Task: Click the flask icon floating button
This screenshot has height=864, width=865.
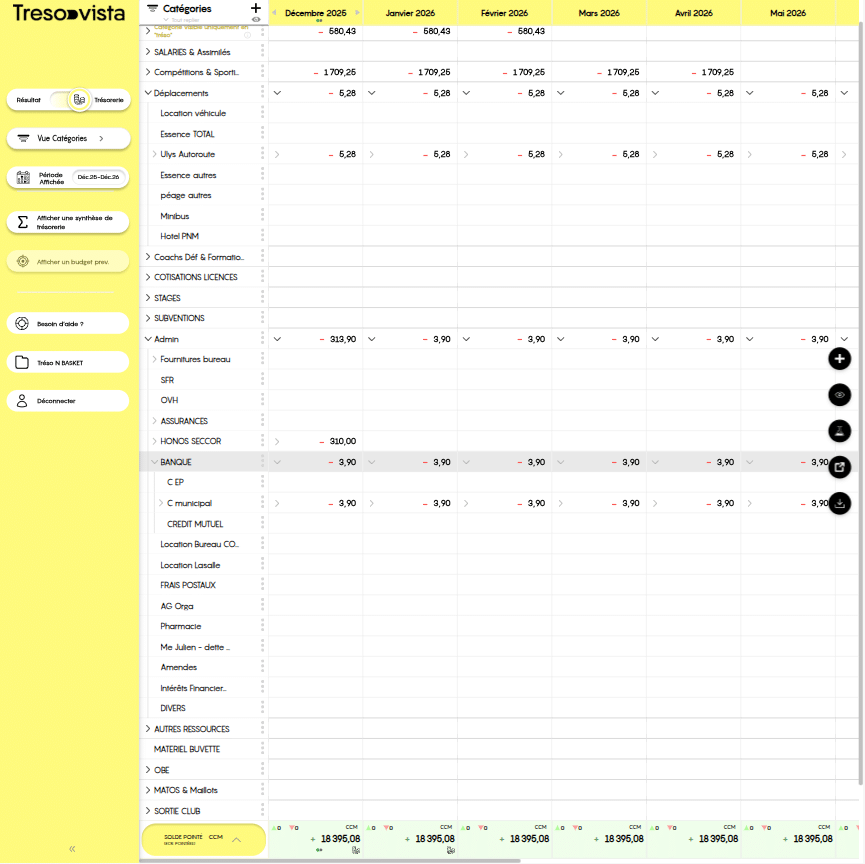Action: point(840,431)
